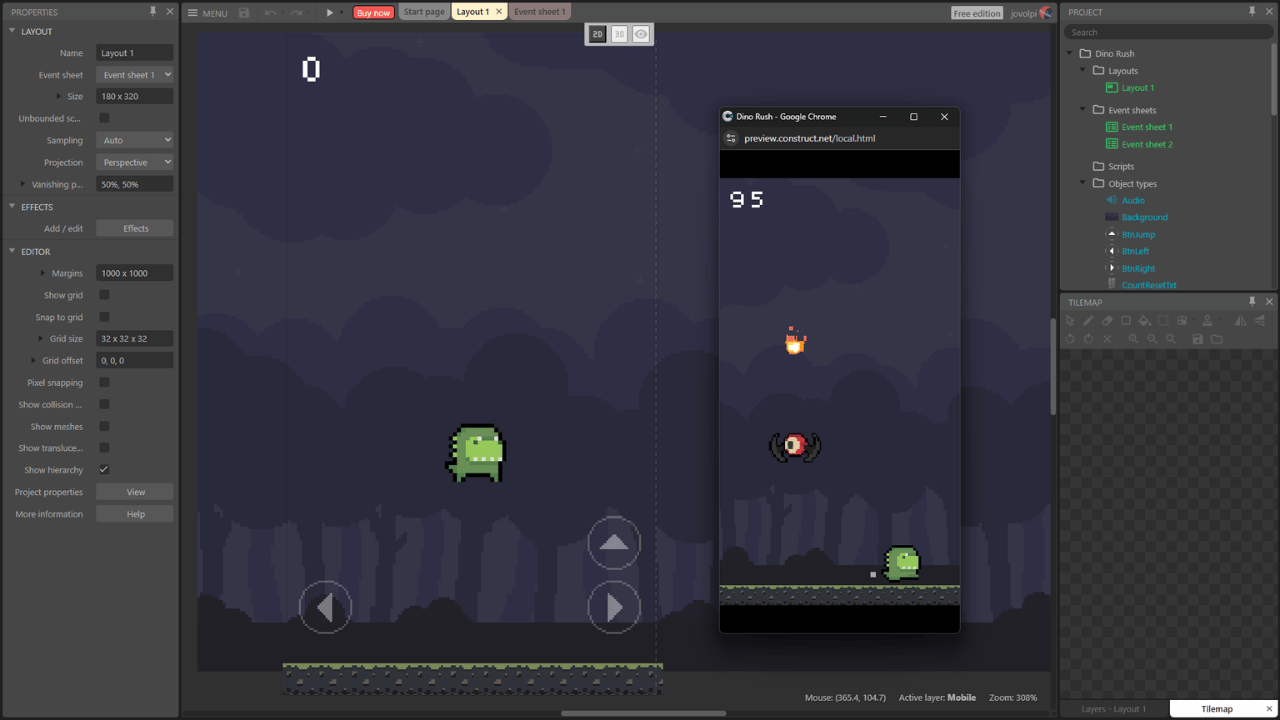Select the Audio object type
This screenshot has height=720, width=1280.
1133,200
